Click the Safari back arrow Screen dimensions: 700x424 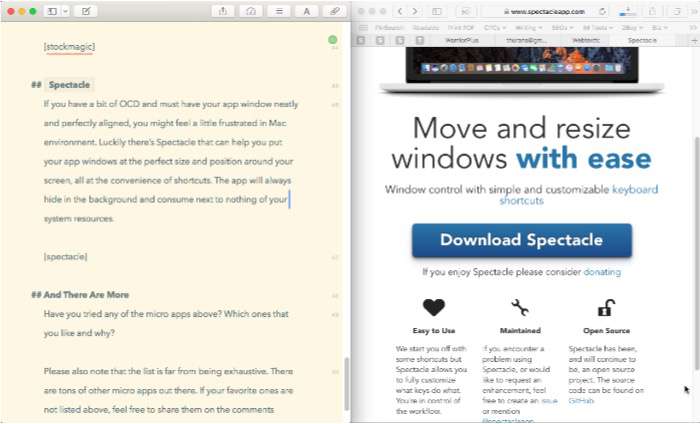click(x=400, y=11)
